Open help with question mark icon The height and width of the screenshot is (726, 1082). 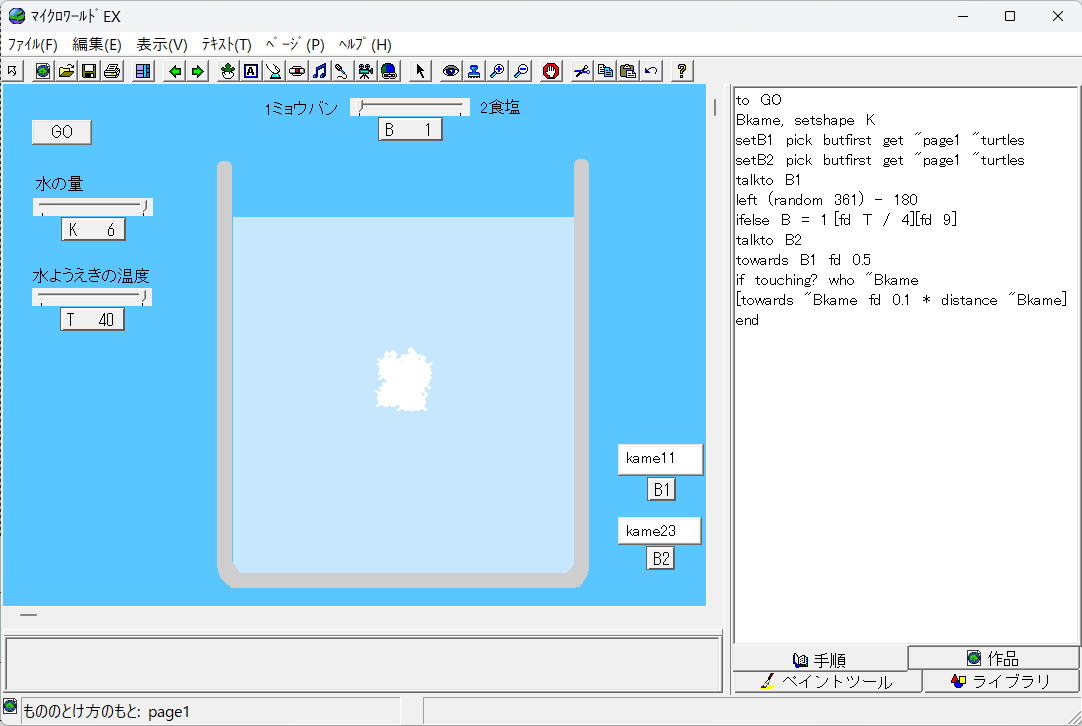click(x=682, y=71)
